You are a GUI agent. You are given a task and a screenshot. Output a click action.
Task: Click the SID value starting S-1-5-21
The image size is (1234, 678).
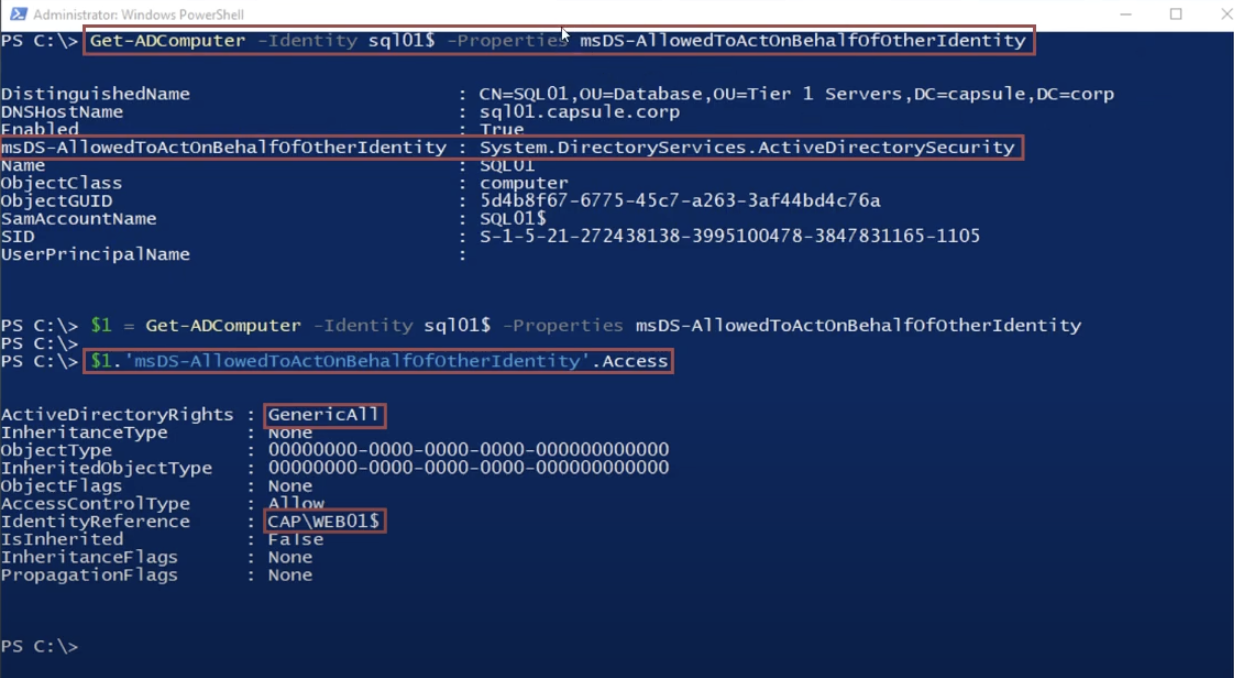click(729, 237)
